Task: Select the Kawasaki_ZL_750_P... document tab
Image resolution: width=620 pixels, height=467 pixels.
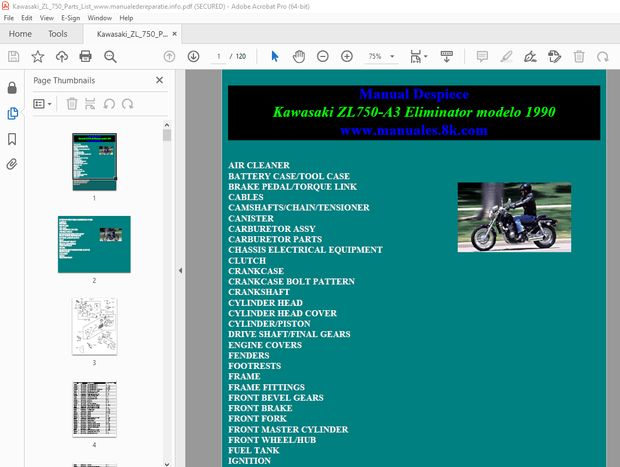Action: [x=132, y=34]
